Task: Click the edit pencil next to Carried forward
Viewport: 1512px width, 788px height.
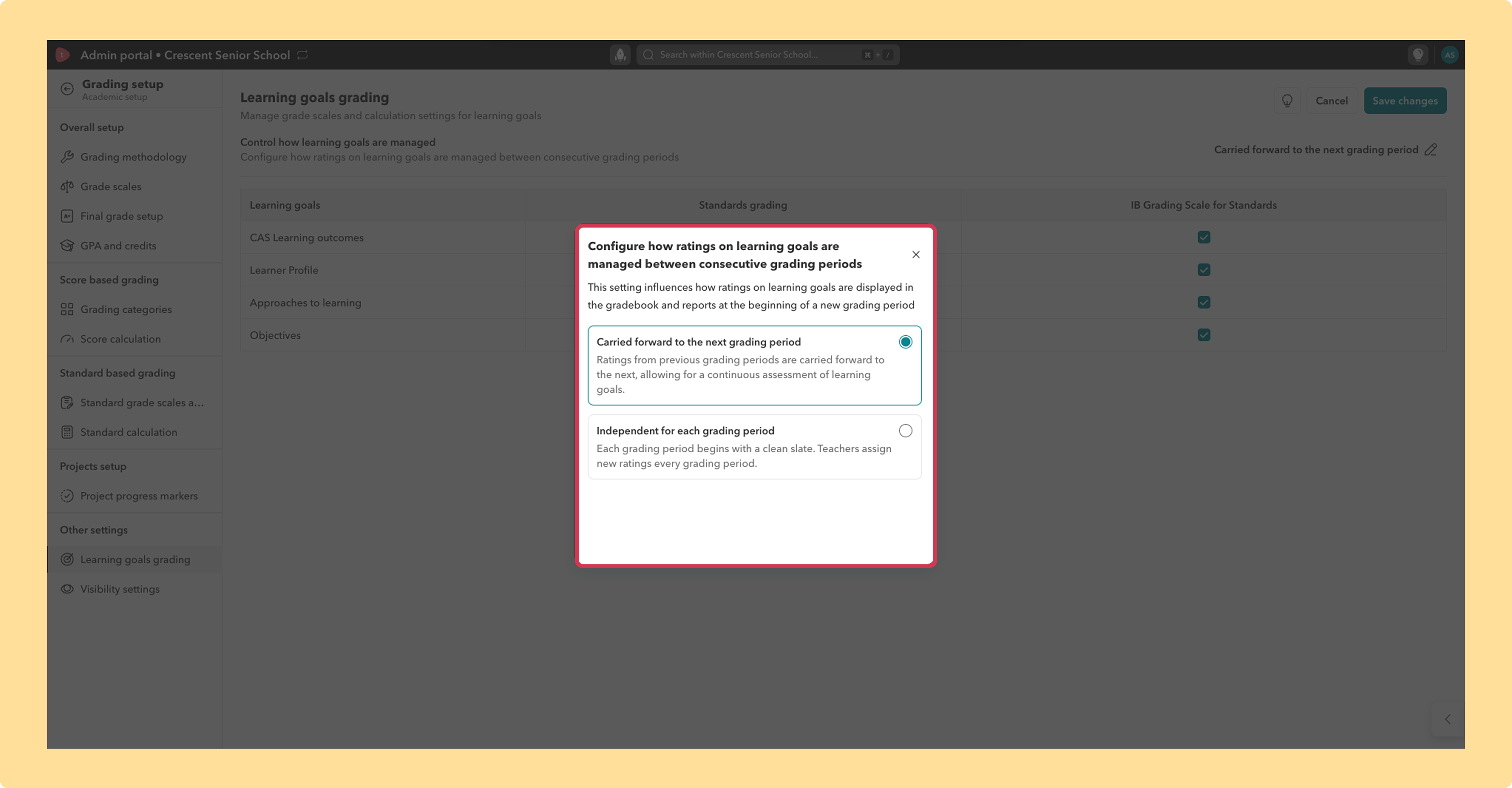Action: [x=1430, y=150]
